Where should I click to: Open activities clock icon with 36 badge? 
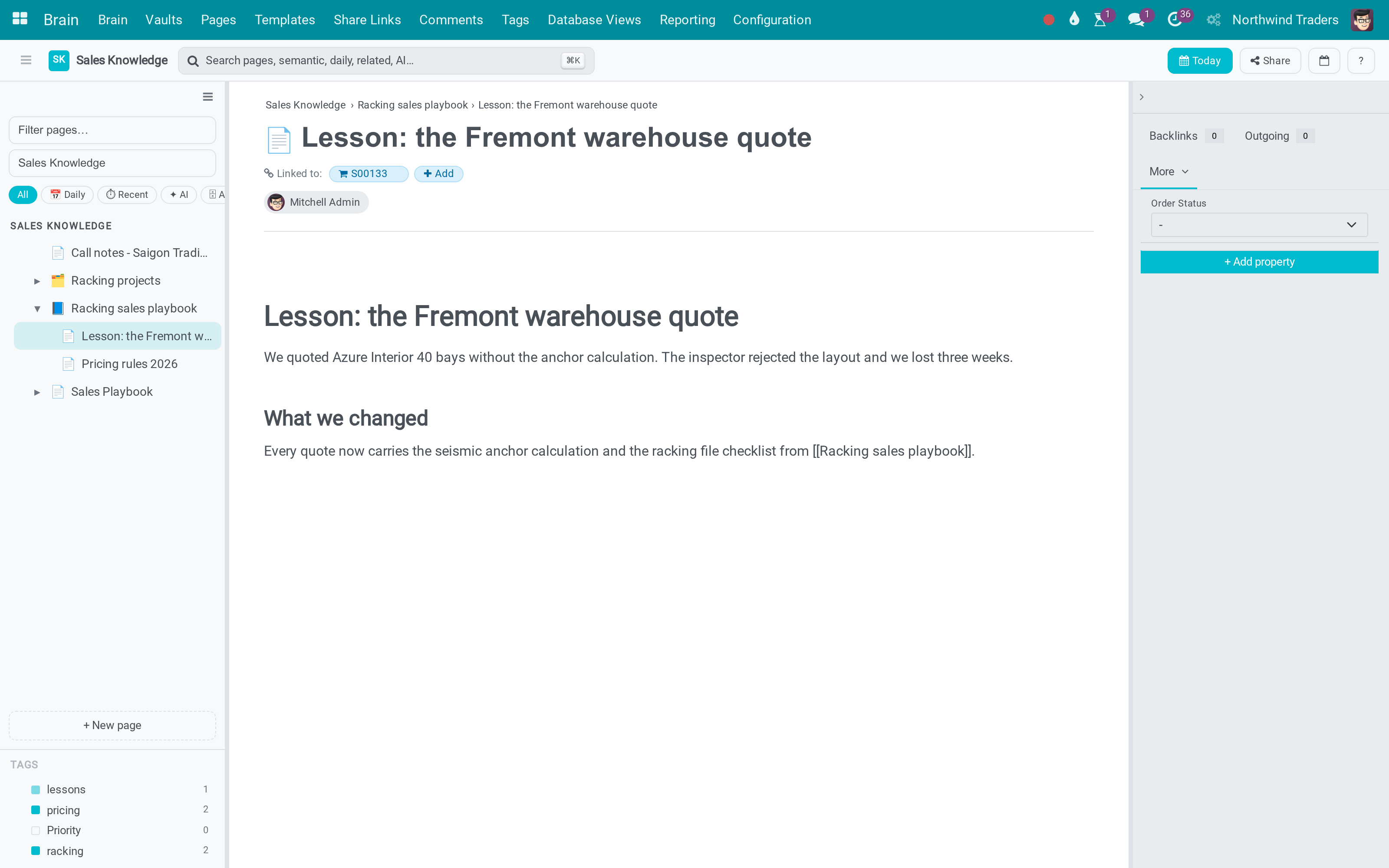click(1174, 20)
